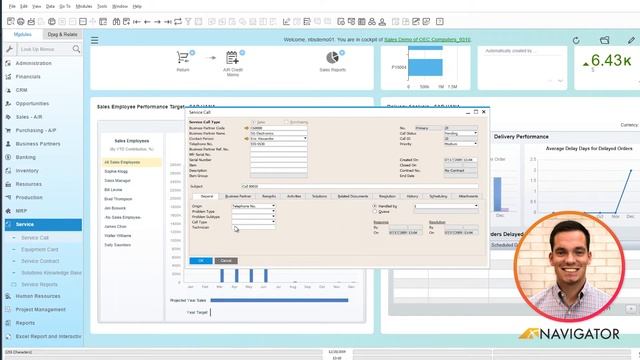Open the Sales Demo of OEC Computers link
640x360 pixels.
click(427, 40)
